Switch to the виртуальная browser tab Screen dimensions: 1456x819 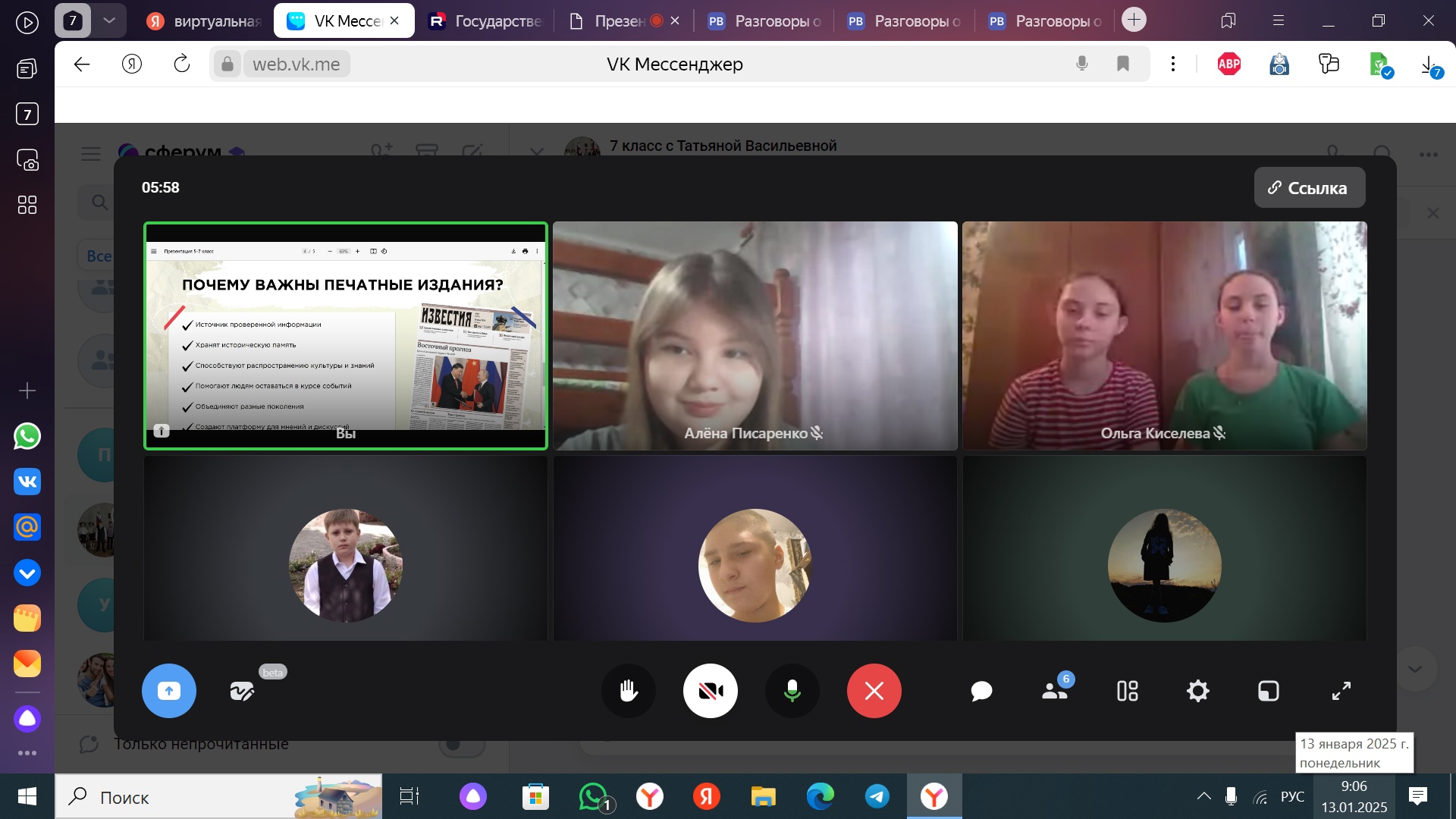click(x=205, y=21)
